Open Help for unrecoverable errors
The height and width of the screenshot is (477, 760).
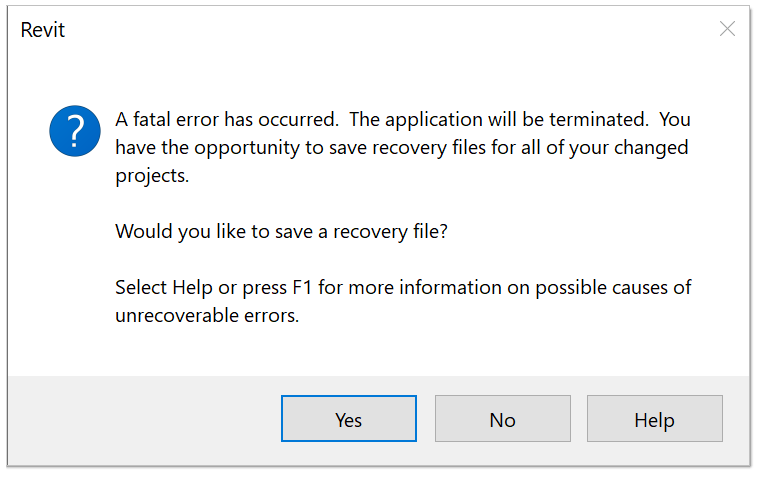(654, 419)
